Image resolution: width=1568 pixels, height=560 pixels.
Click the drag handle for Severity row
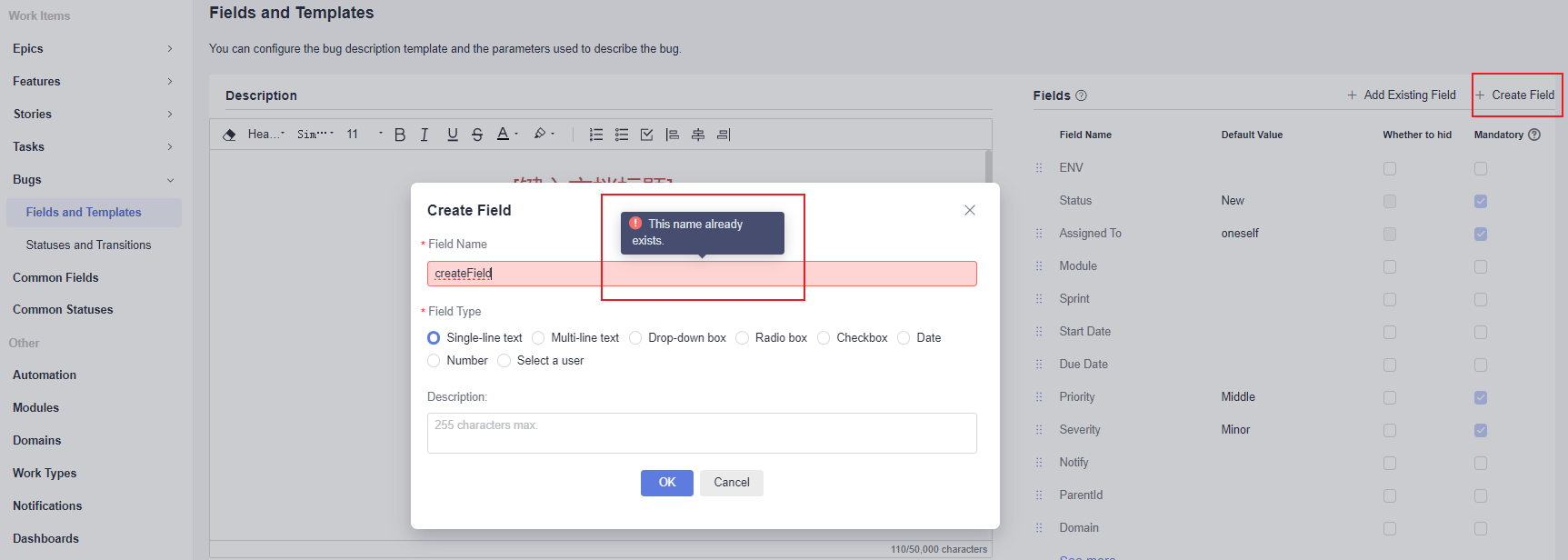coord(1039,430)
